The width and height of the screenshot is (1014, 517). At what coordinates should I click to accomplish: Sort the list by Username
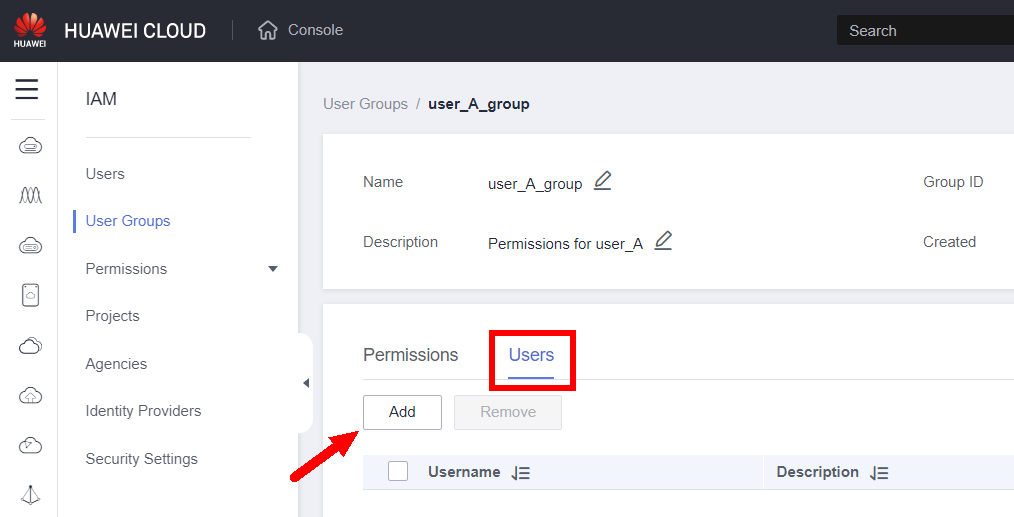pyautogui.click(x=520, y=473)
